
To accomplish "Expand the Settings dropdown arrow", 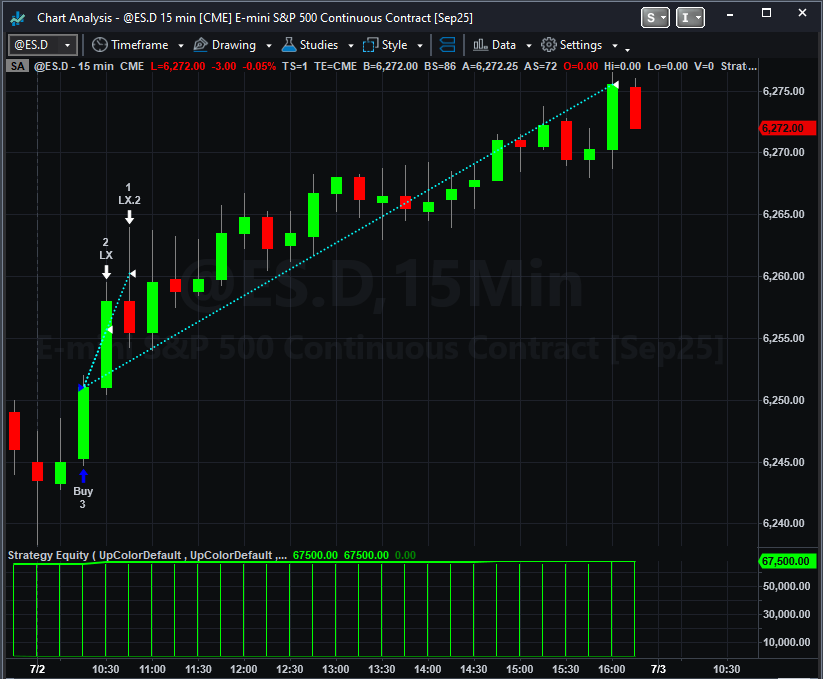I will pos(615,46).
